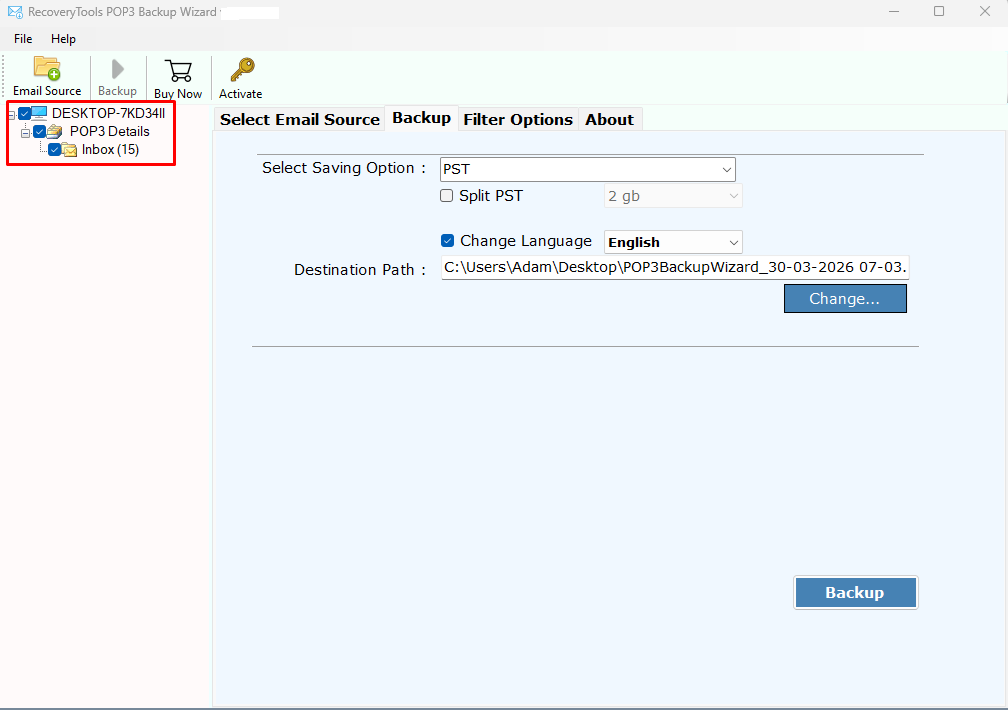
Task: Uncheck the Inbox (15) checkbox
Action: point(55,149)
